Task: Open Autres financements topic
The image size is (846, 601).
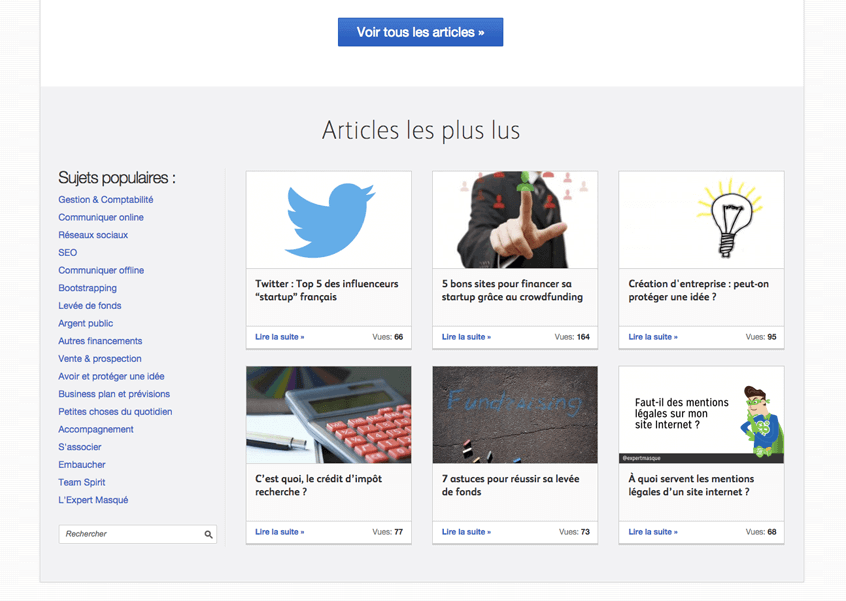Action: [x=100, y=341]
